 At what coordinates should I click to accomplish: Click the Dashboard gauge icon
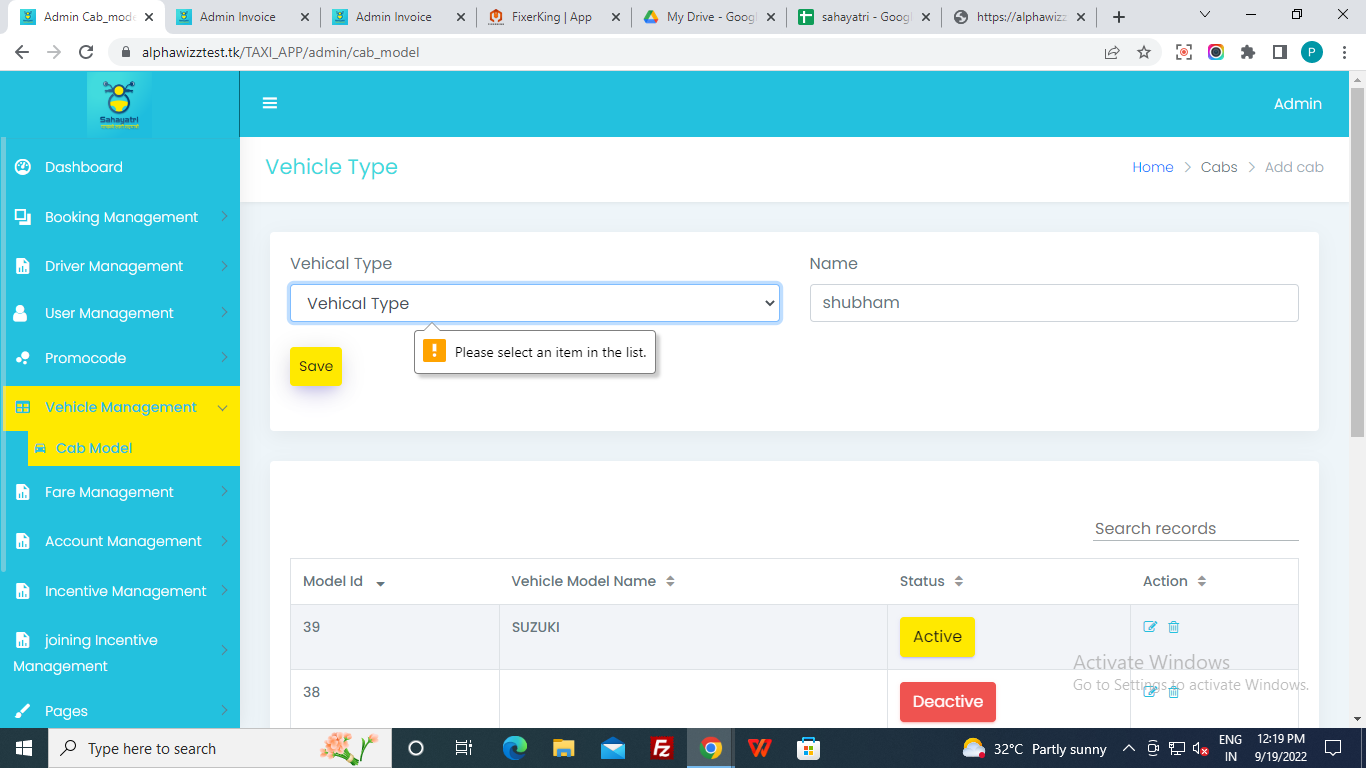(x=22, y=167)
